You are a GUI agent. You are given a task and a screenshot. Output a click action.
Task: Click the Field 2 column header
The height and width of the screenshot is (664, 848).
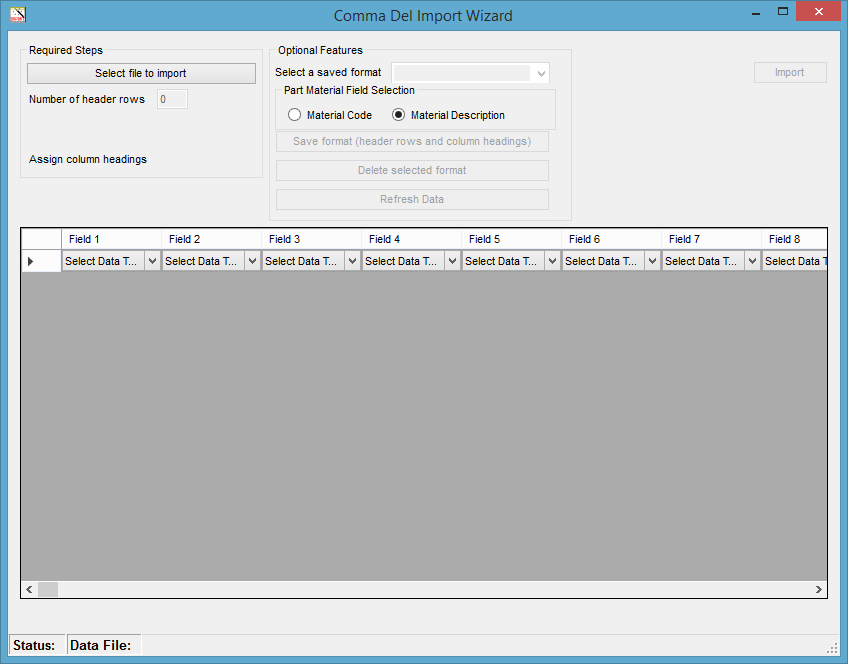[211, 239]
